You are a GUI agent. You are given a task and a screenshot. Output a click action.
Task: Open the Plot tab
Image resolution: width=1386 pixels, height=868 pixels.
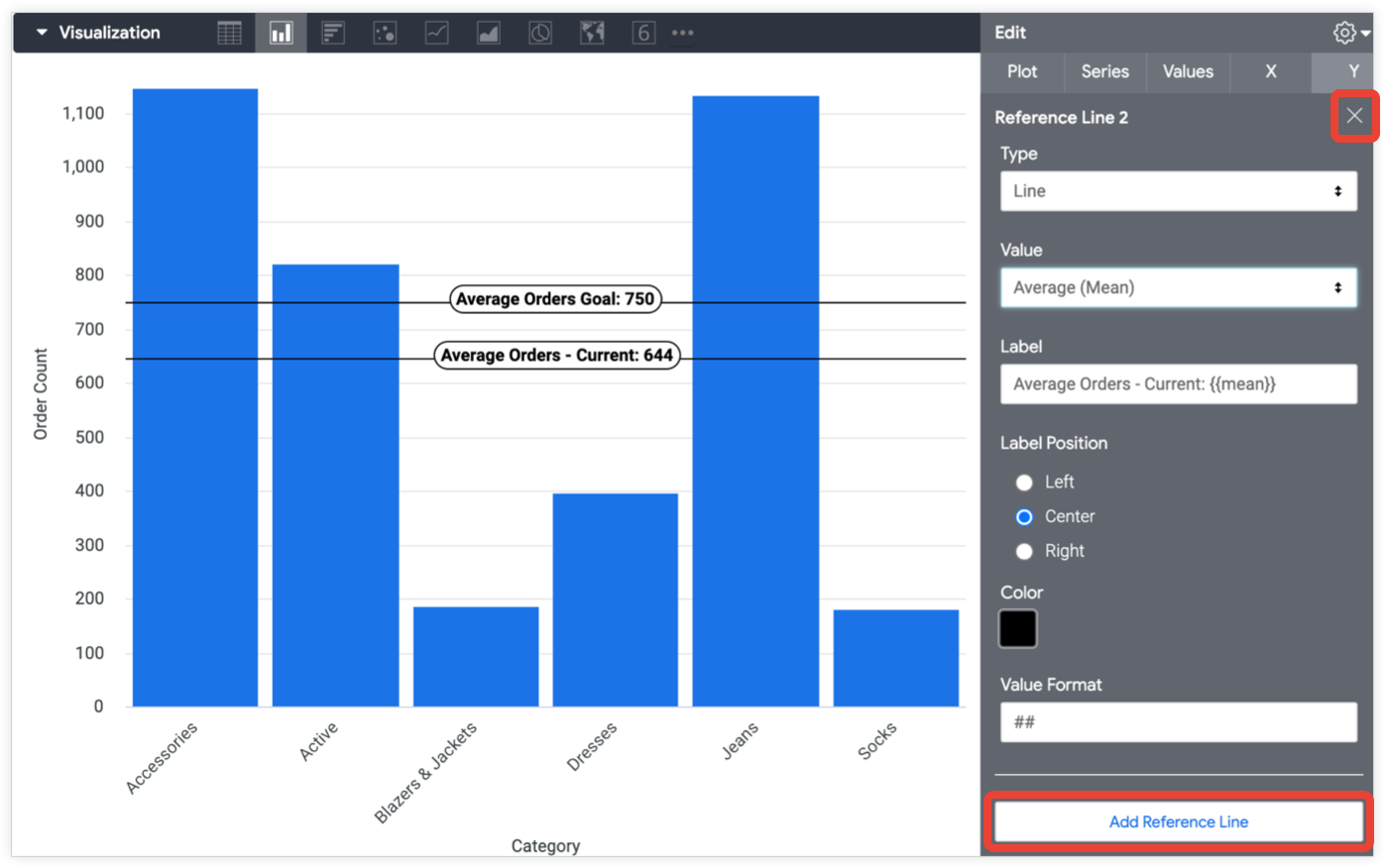1022,71
